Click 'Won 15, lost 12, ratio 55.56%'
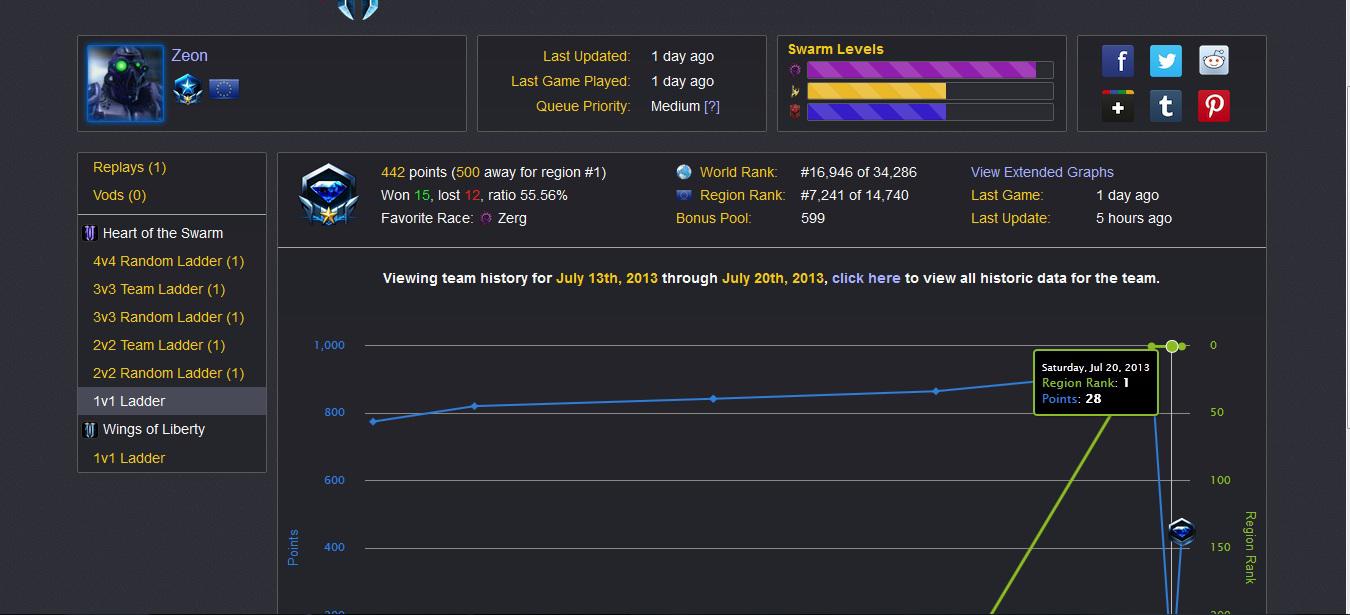Image resolution: width=1350 pixels, height=615 pixels. [474, 195]
